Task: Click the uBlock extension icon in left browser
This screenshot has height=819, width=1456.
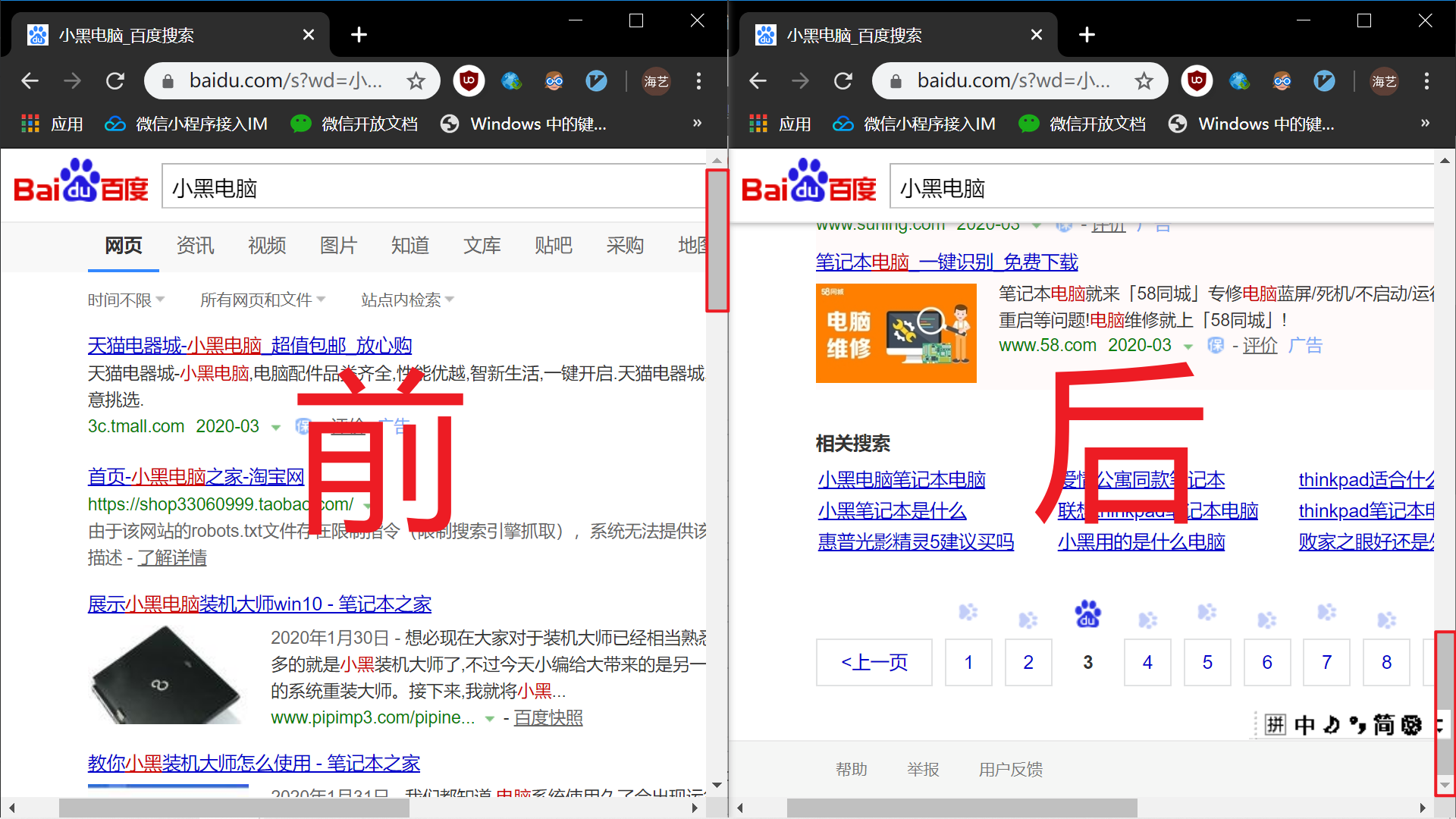Action: pyautogui.click(x=469, y=80)
